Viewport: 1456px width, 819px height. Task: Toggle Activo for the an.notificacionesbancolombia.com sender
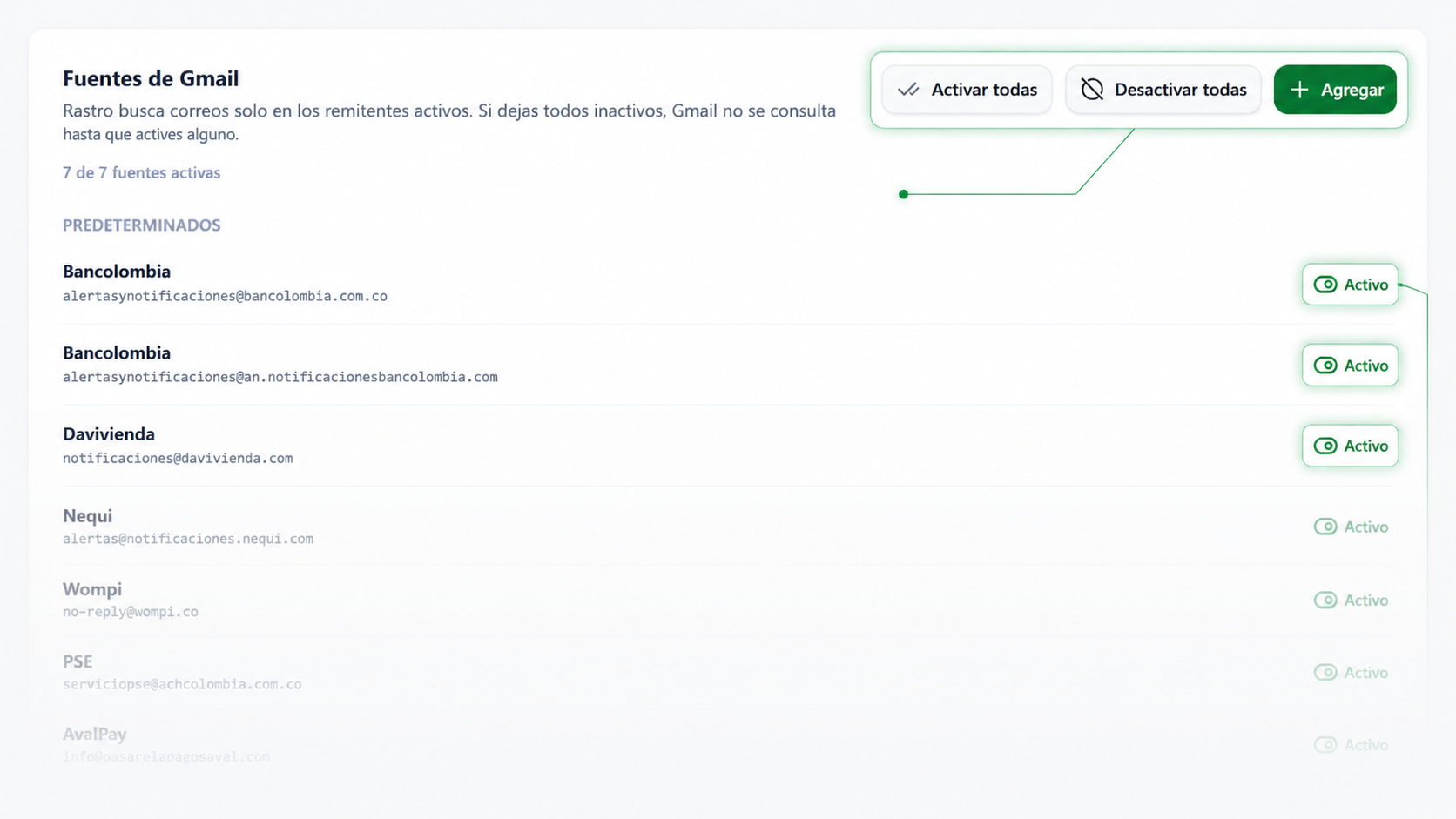(1351, 366)
